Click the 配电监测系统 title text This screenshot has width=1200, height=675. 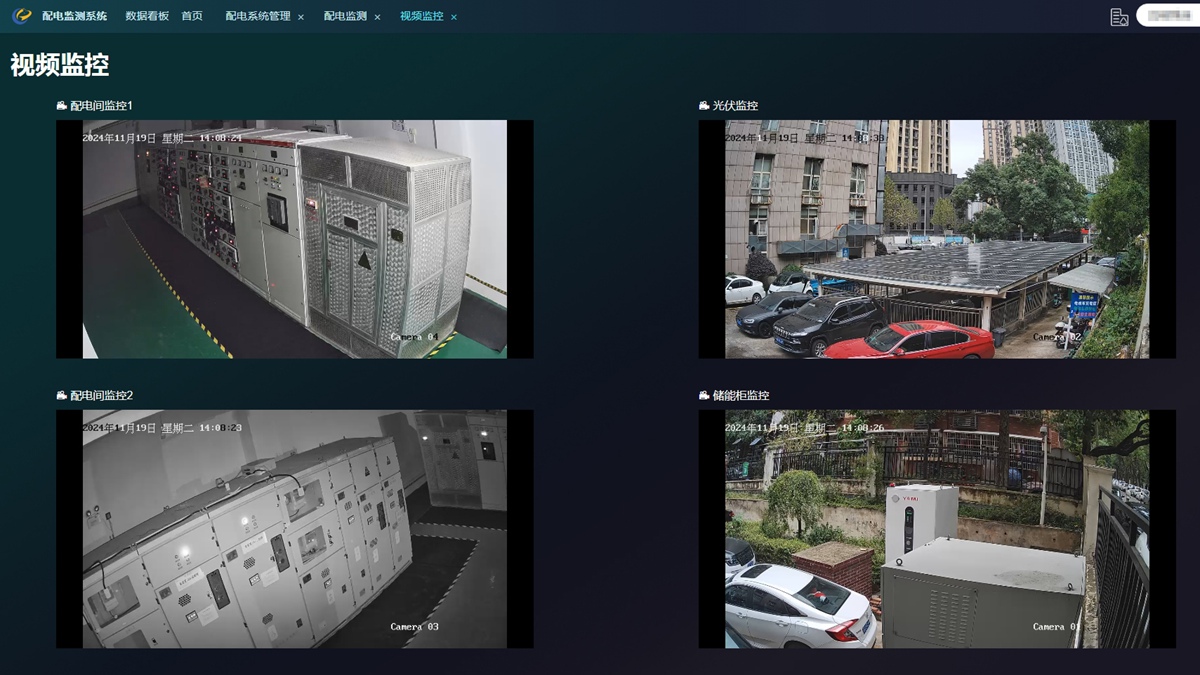[74, 16]
